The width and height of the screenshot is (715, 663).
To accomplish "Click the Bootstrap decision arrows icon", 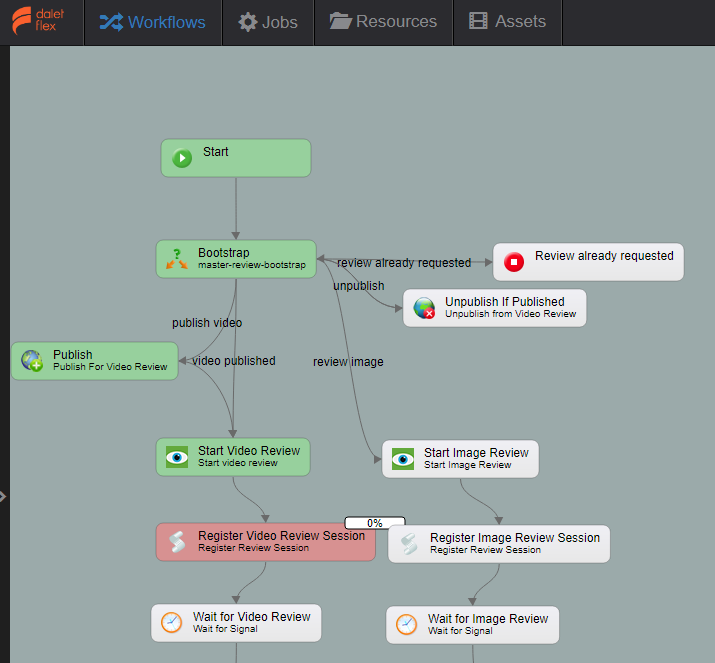I will [177, 259].
